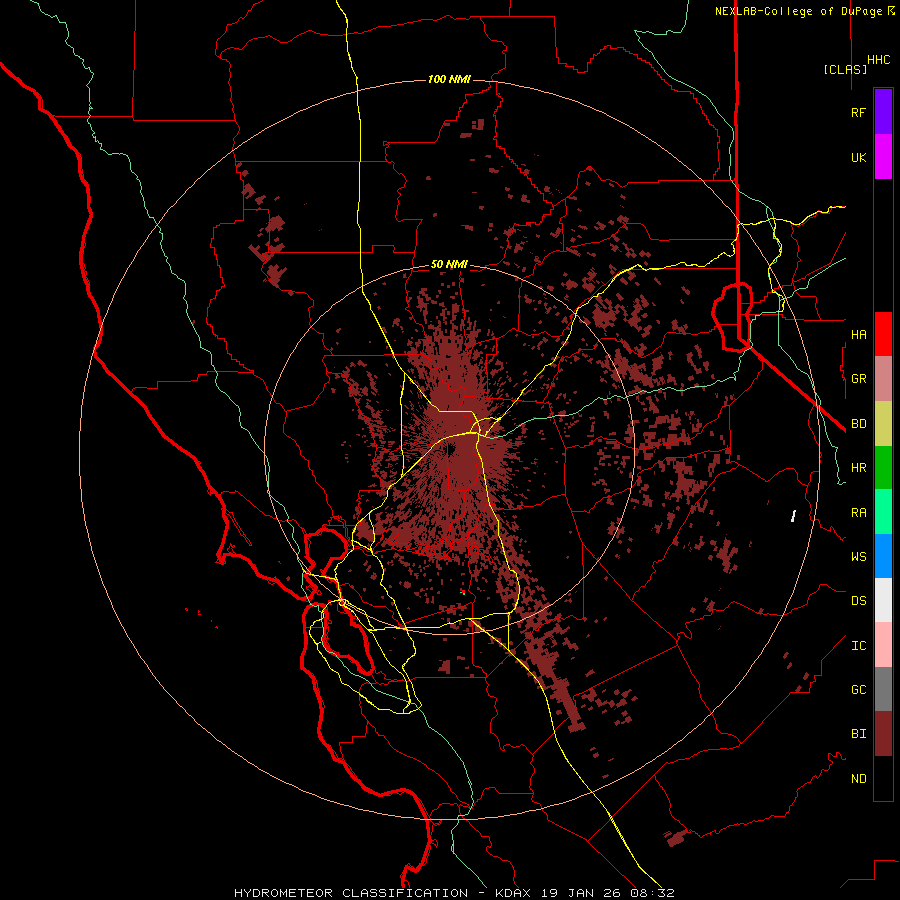The height and width of the screenshot is (900, 900).
Task: Click the HHC product code label
Action: (878, 60)
